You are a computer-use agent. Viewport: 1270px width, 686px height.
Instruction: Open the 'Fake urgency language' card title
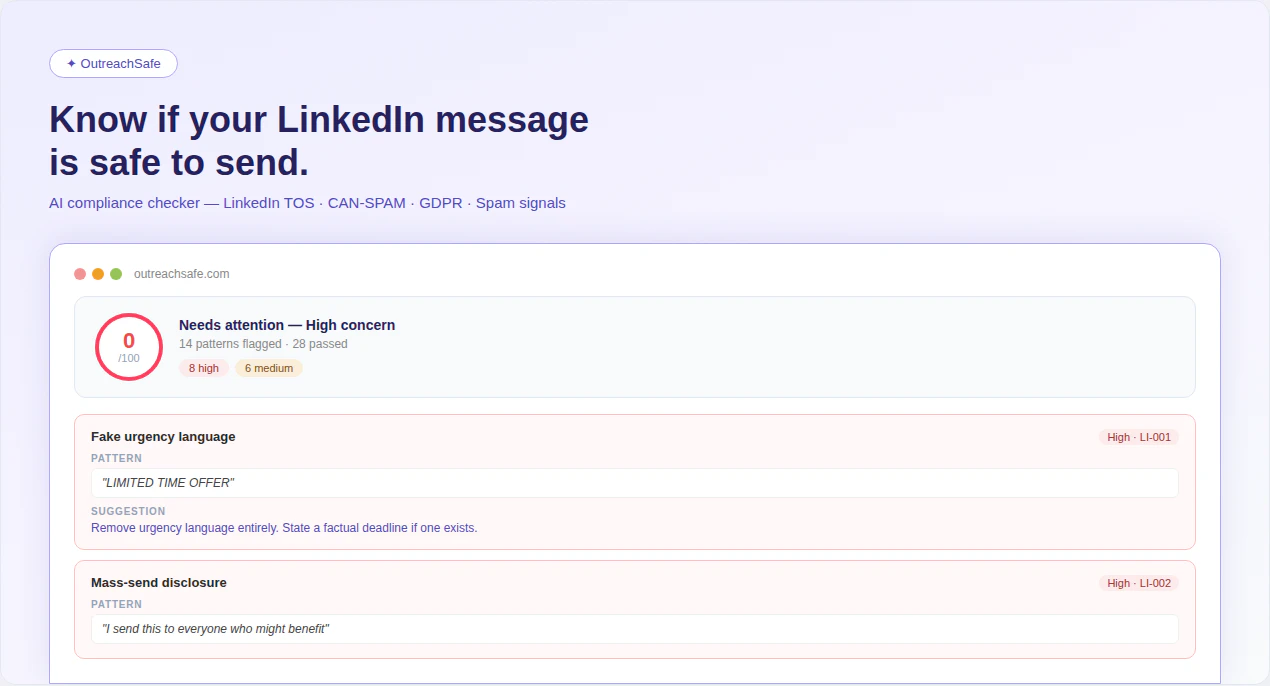[163, 437]
